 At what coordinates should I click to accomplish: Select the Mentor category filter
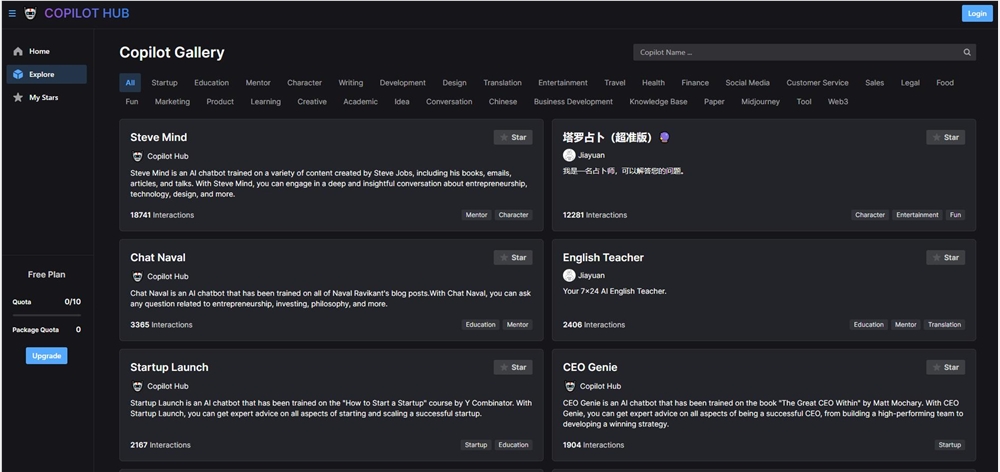coord(258,83)
